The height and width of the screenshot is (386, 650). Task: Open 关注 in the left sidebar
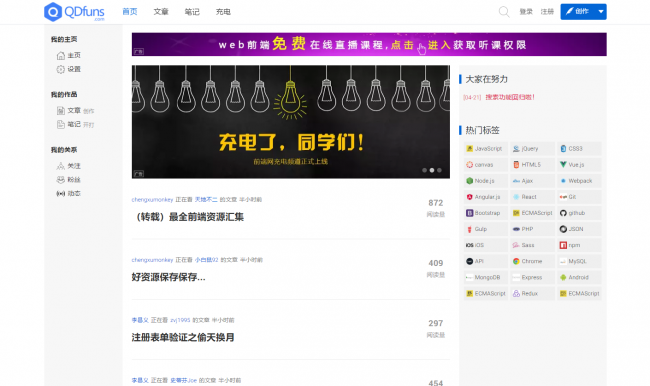[x=69, y=166]
